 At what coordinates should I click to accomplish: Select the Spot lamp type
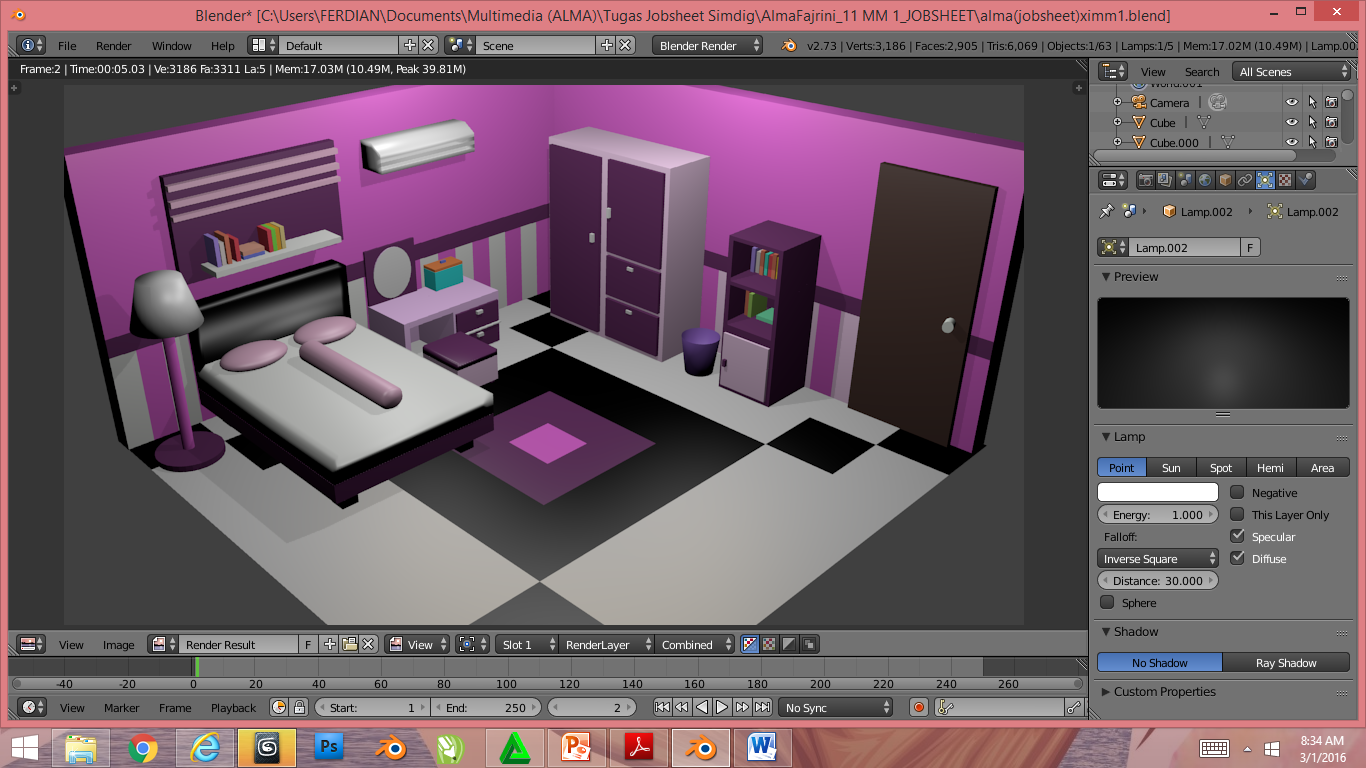click(x=1221, y=467)
